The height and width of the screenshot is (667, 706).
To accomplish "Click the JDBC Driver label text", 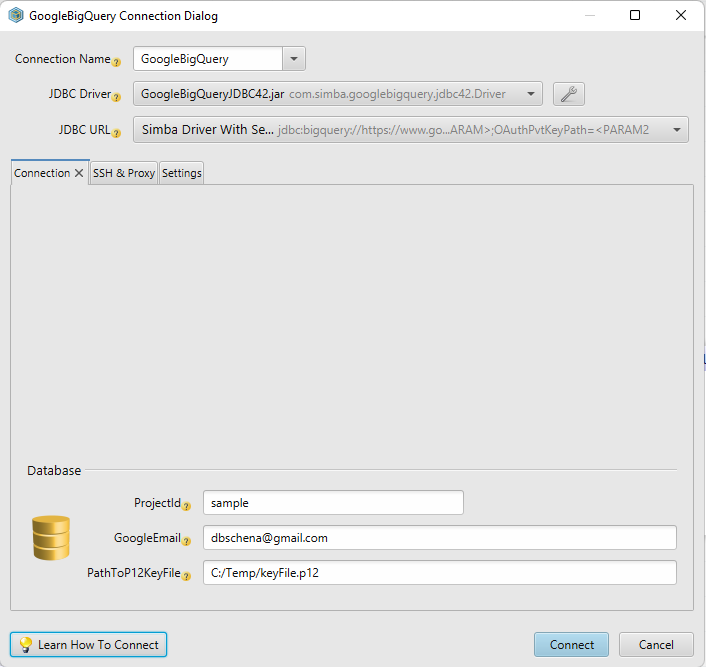I will pos(80,94).
